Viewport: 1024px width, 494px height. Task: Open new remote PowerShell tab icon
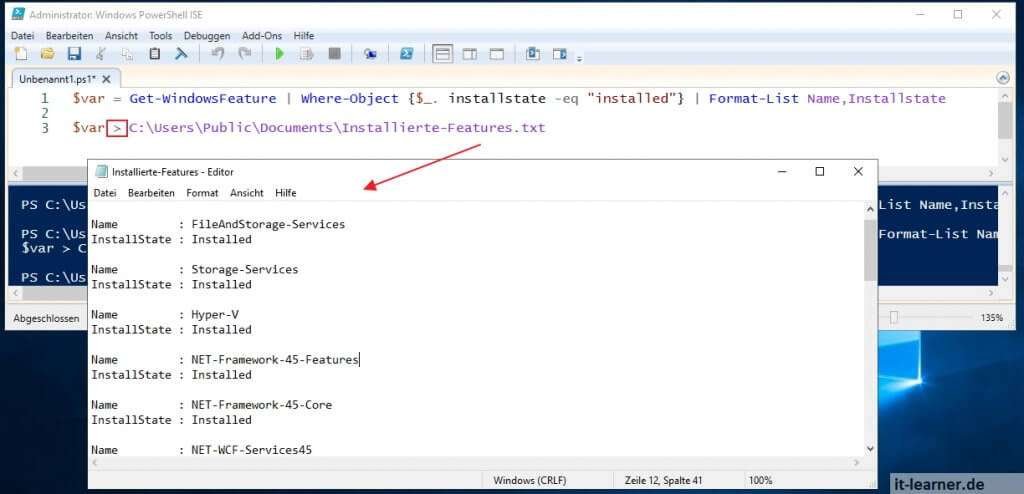370,54
